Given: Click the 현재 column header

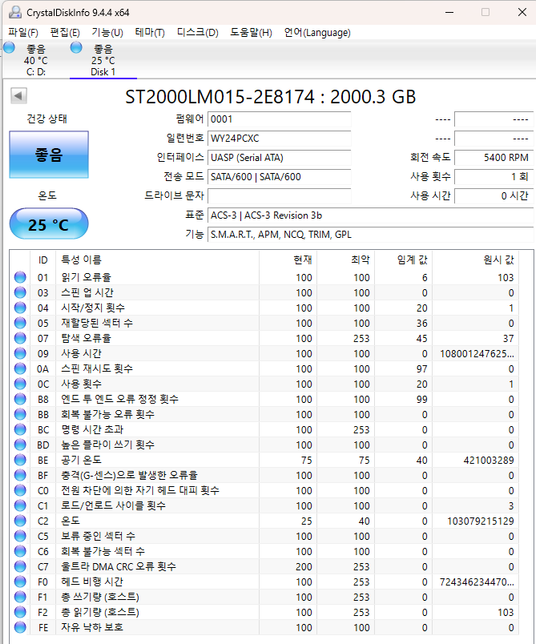Looking at the screenshot, I should 288,260.
